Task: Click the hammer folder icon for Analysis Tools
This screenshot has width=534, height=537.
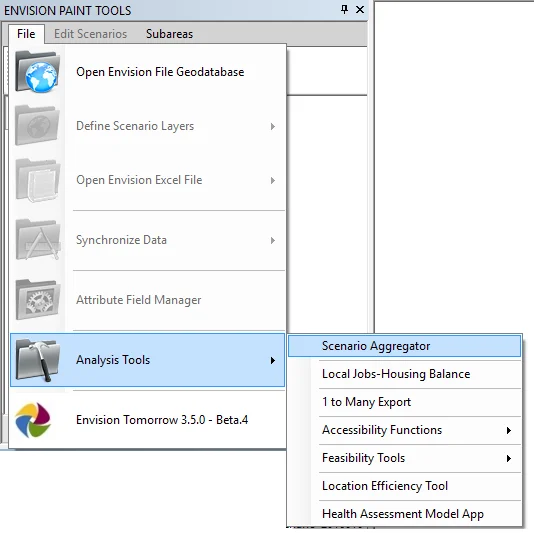Action: (x=37, y=360)
